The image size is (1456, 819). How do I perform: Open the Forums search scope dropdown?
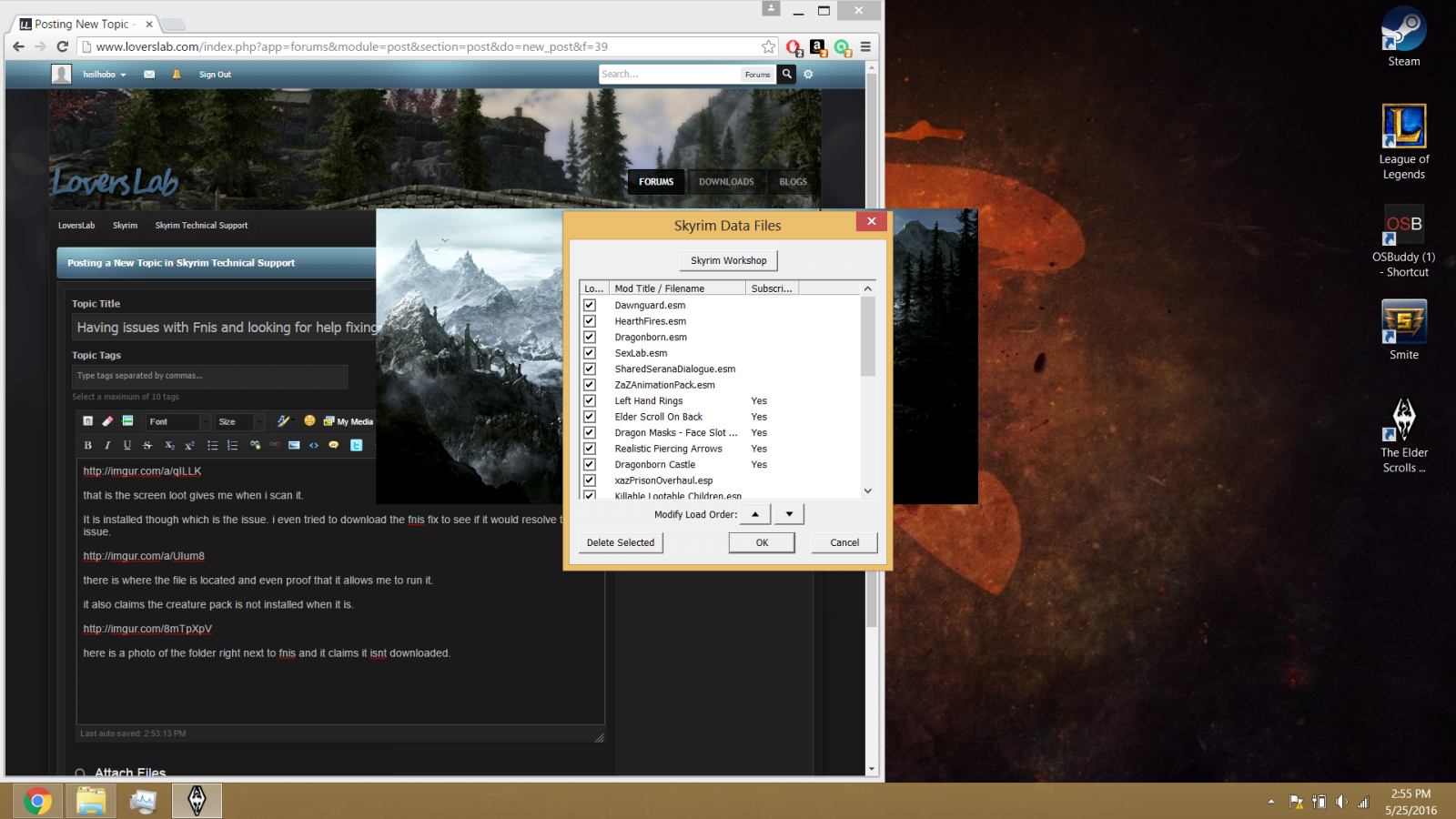757,75
